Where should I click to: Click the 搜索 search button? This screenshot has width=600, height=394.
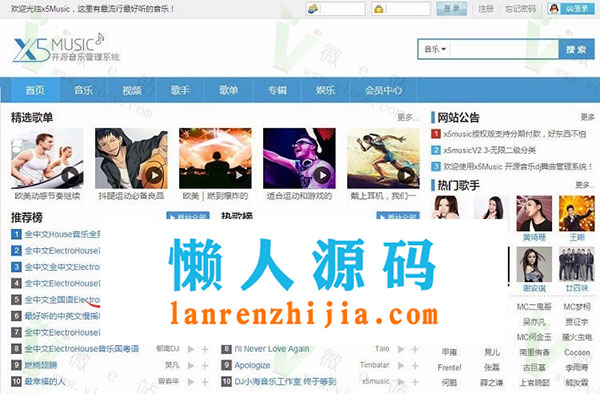[576, 49]
